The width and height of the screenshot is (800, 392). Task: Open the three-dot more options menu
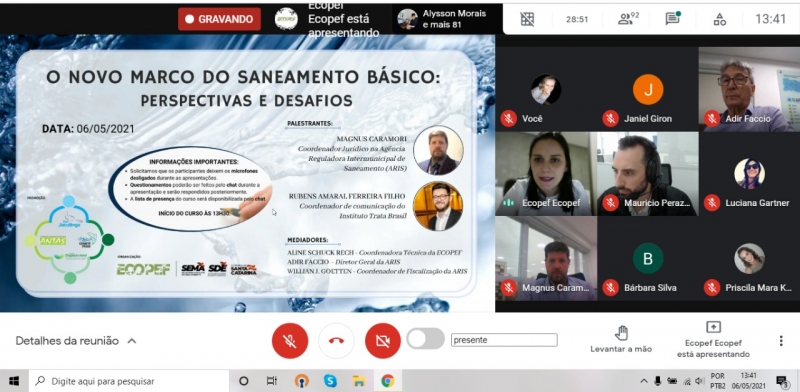click(x=781, y=340)
